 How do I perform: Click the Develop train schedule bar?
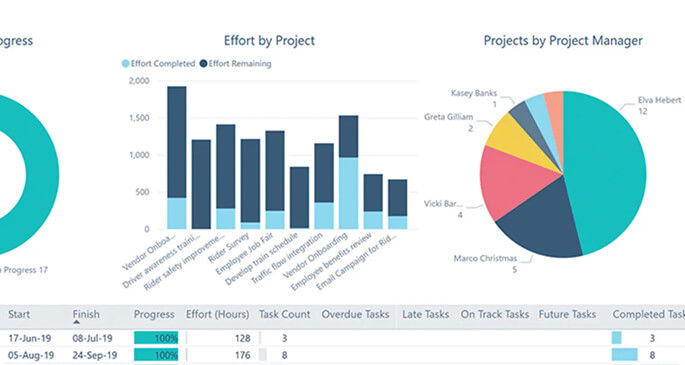pos(299,198)
